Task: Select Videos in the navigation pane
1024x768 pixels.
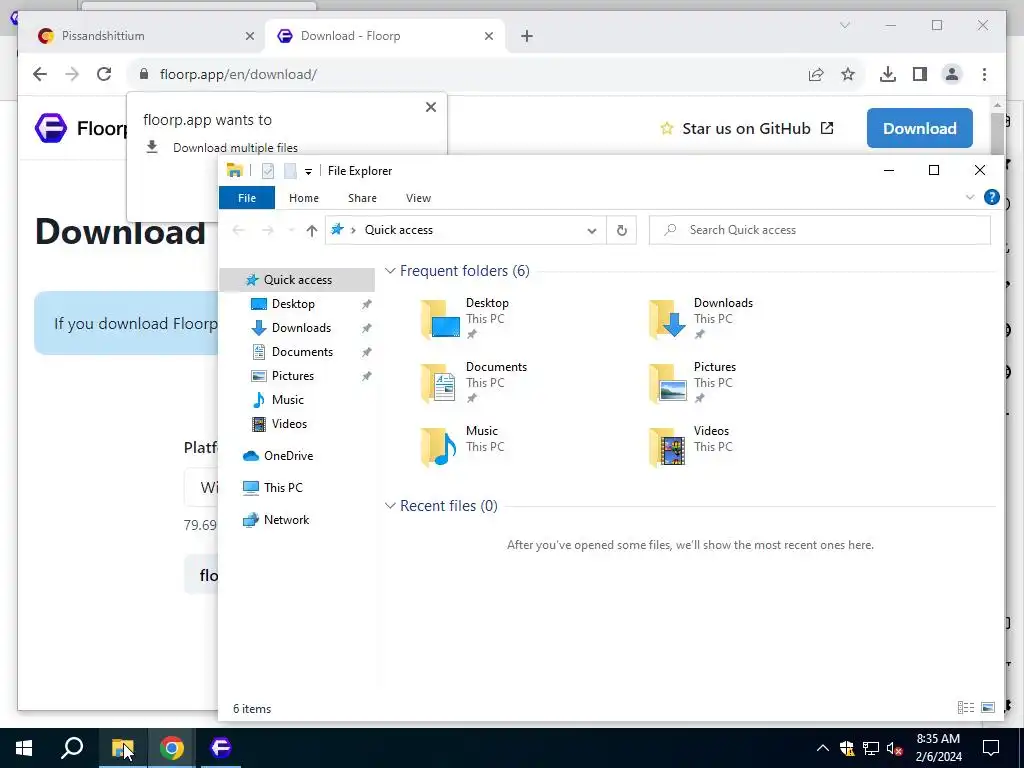Action: [x=289, y=424]
